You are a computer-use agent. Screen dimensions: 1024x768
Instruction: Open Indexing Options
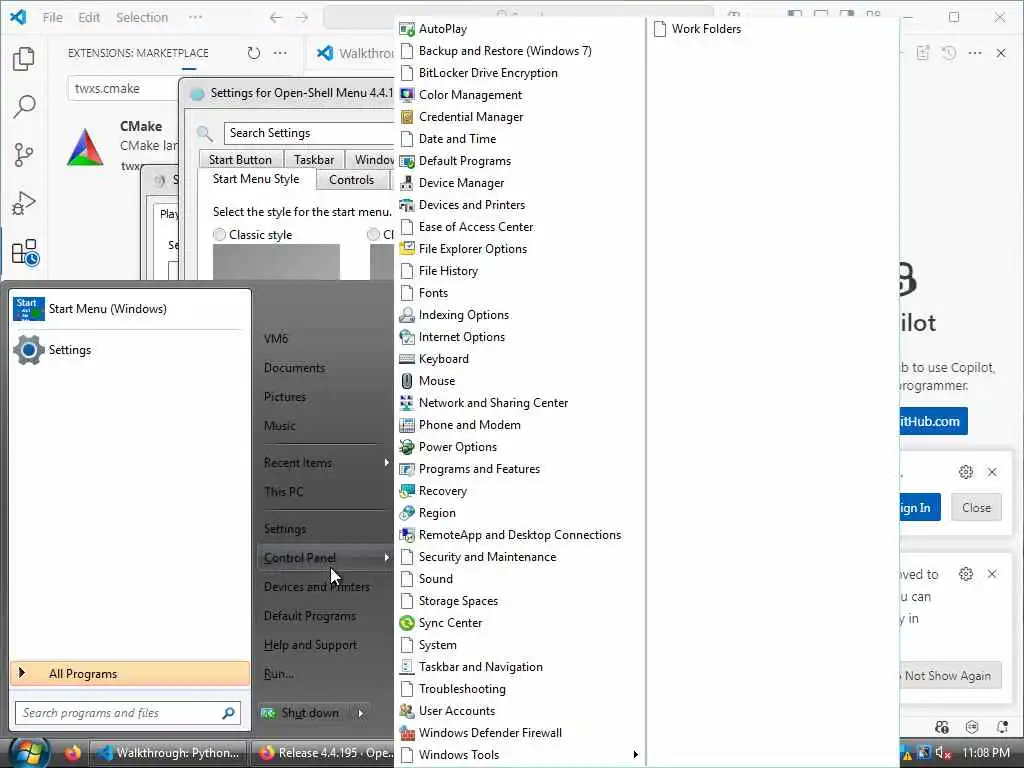tap(464, 315)
